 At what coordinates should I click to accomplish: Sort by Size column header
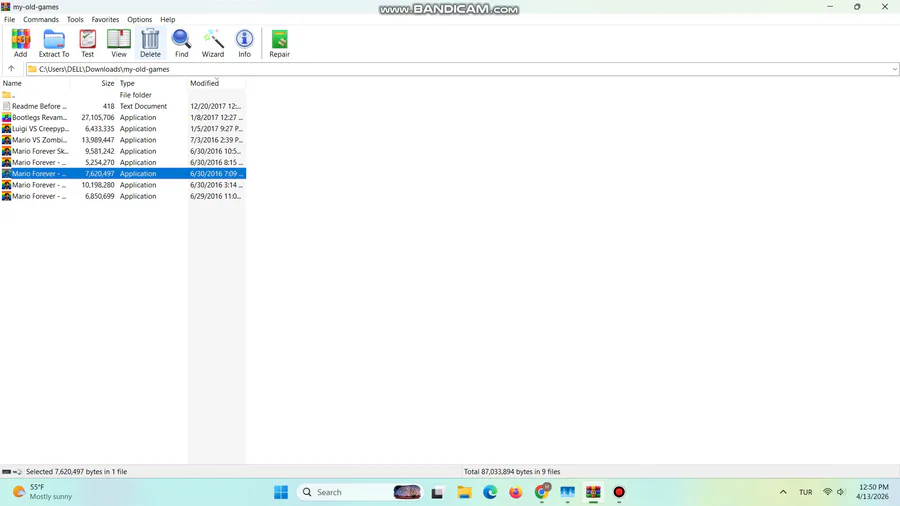[x=94, y=83]
